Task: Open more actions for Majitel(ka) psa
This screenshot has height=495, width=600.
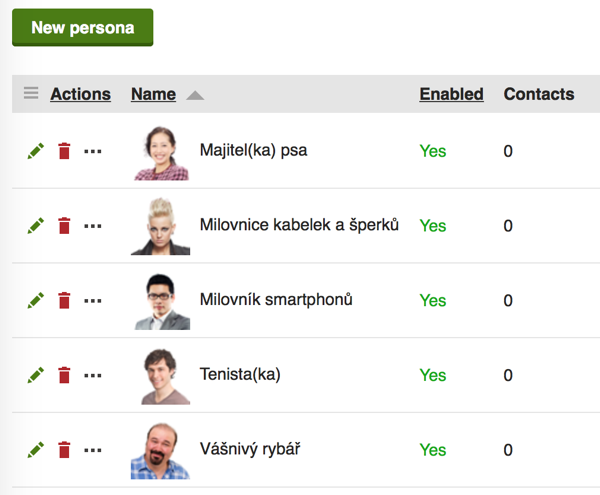Action: click(x=93, y=151)
